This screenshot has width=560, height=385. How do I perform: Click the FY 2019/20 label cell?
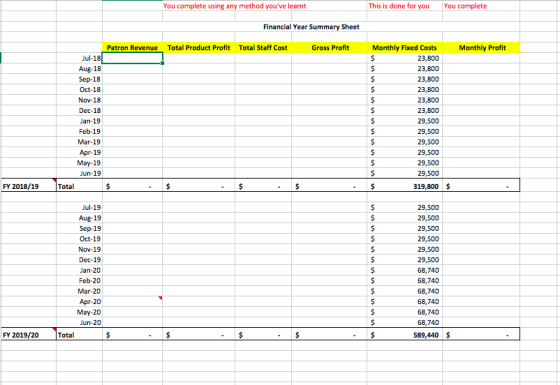pyautogui.click(x=29, y=335)
